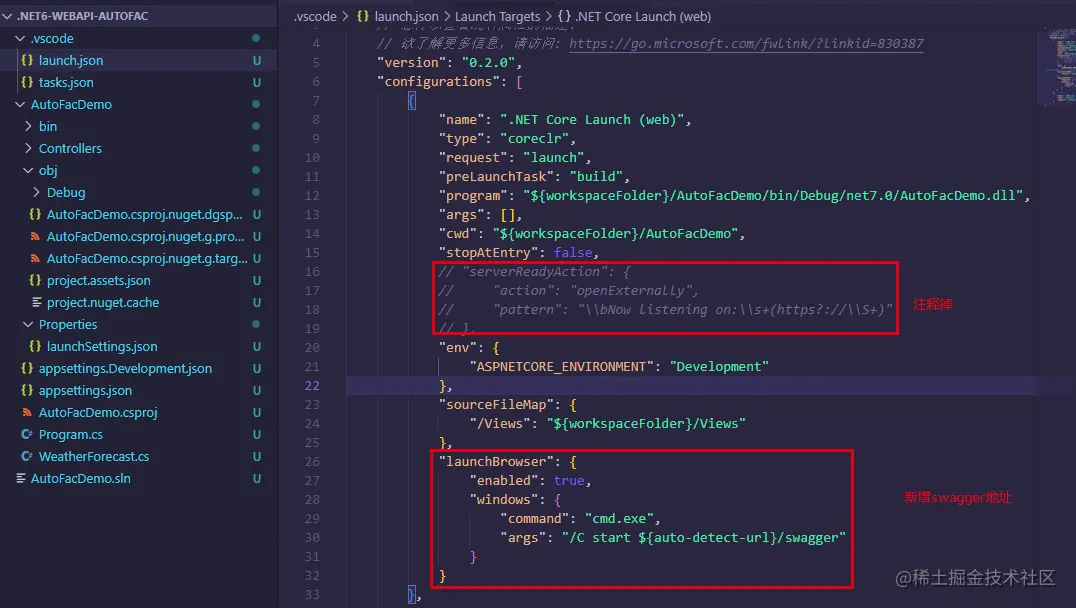Click the "coreclr" type value
Screen dimensions: 1076x608
pos(535,139)
